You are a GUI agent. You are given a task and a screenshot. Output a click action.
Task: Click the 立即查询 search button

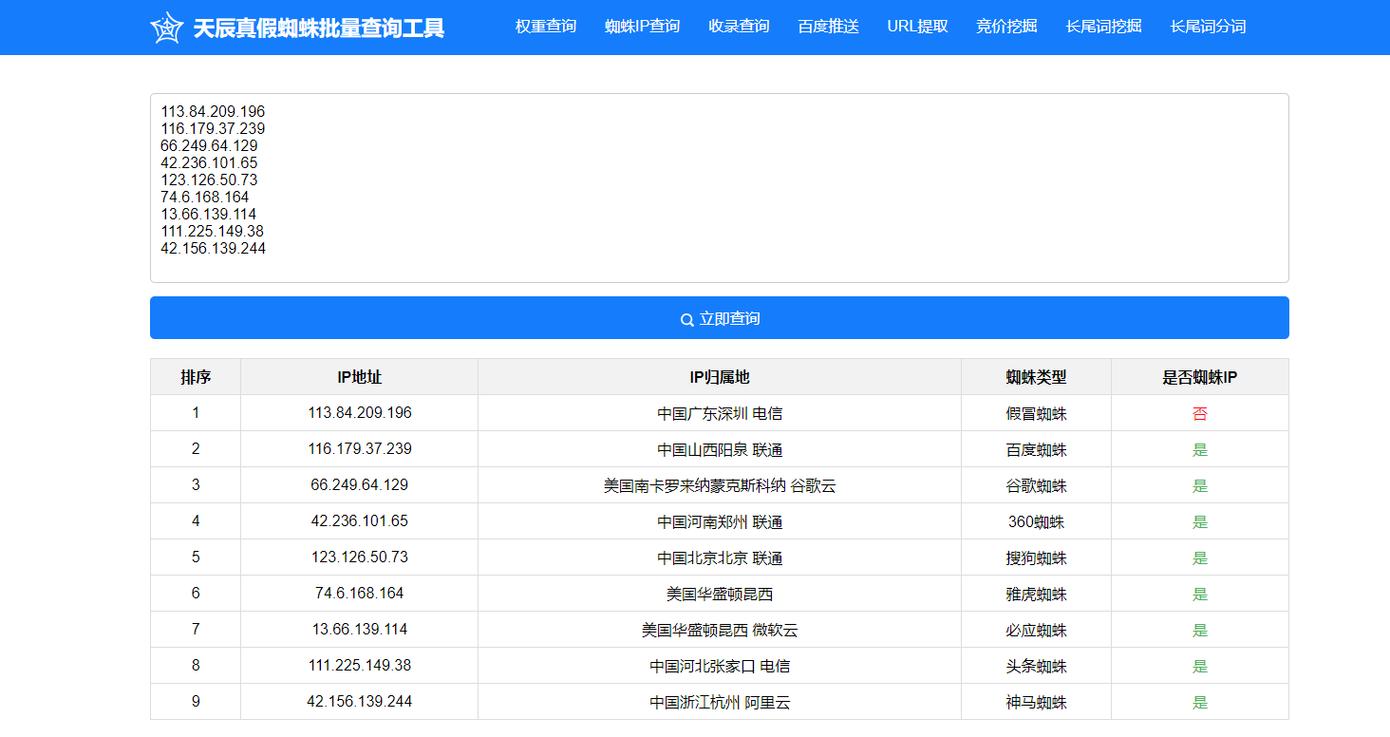point(719,318)
